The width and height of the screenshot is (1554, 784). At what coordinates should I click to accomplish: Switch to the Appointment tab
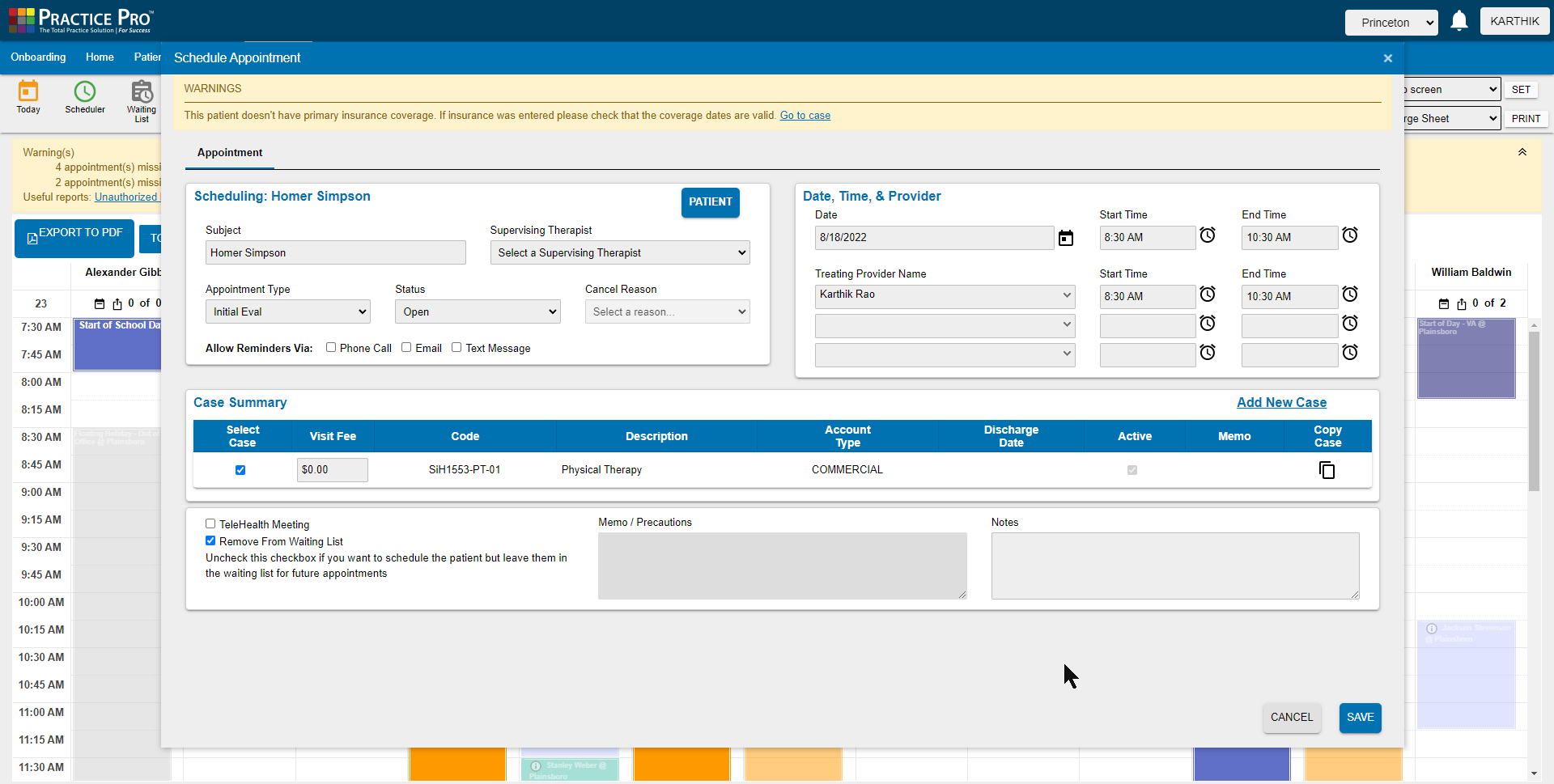click(x=229, y=152)
